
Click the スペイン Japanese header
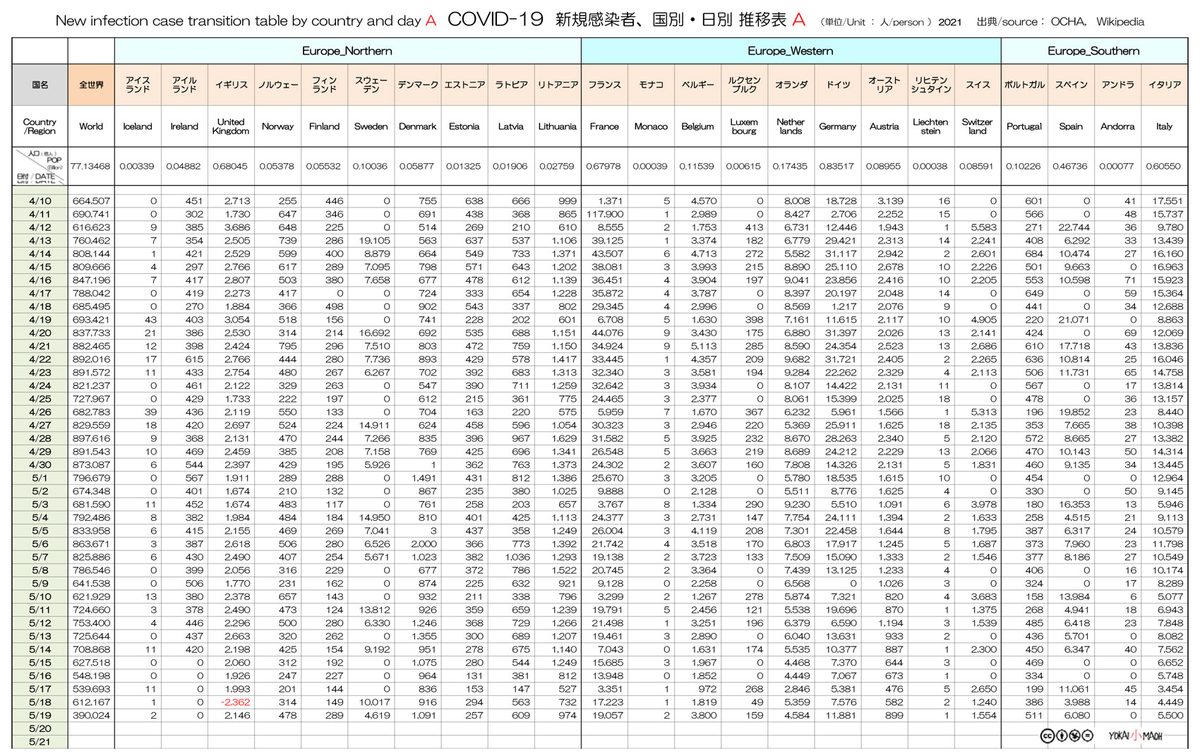coord(1071,86)
